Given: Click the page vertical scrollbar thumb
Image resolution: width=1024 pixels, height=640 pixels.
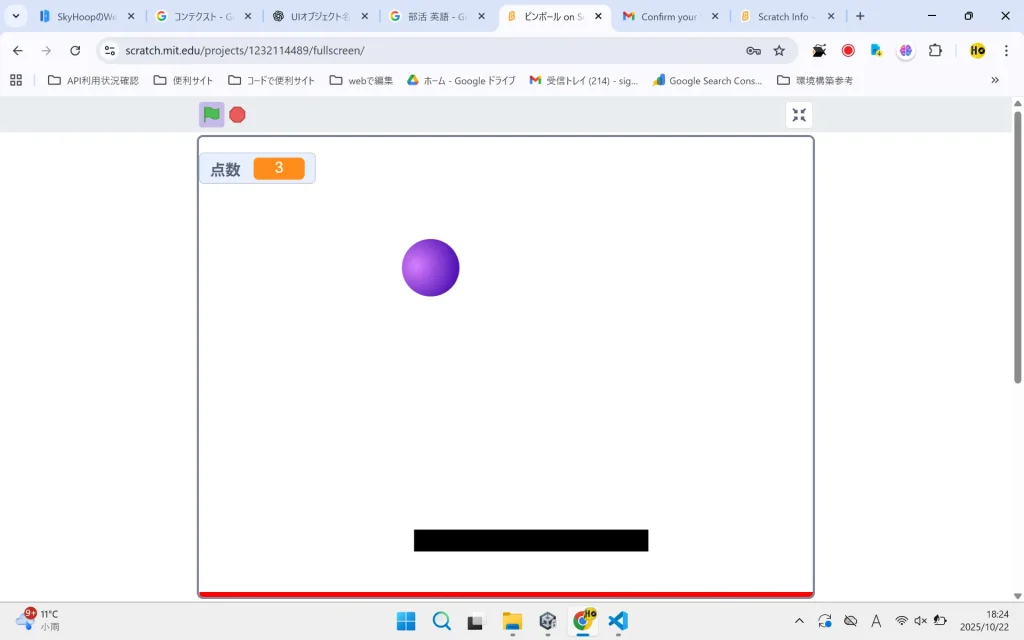Looking at the screenshot, I should coord(1017,247).
